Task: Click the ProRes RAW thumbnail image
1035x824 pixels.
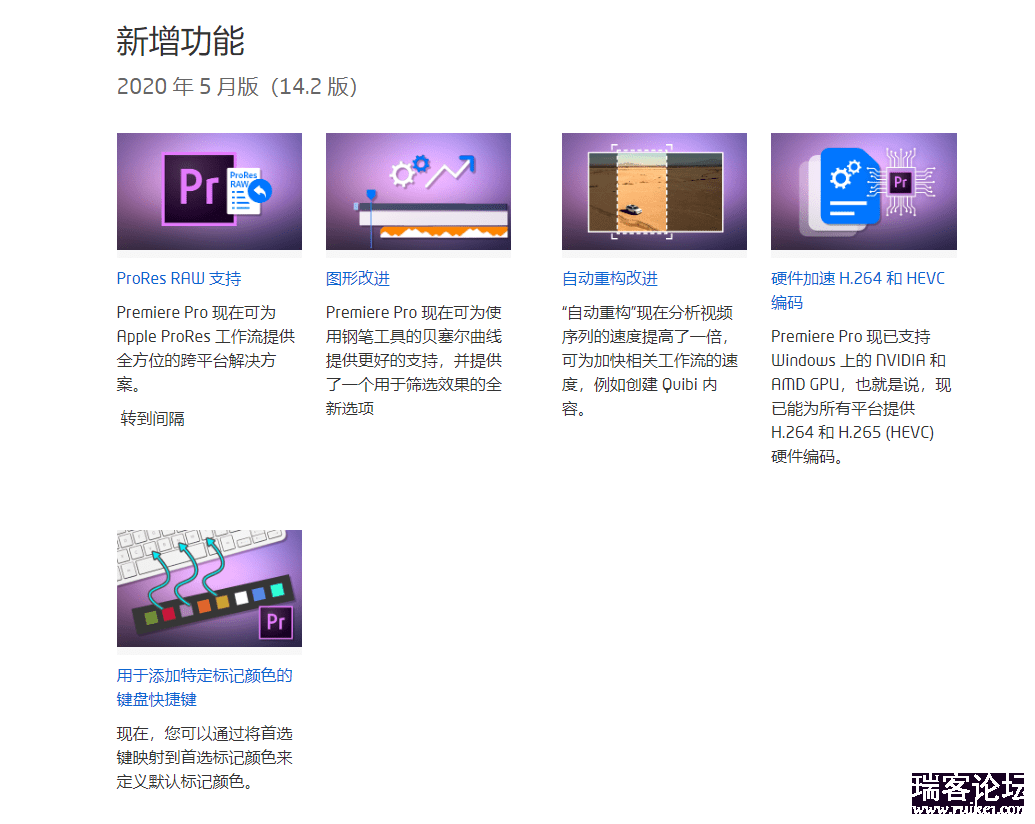Action: coord(209,191)
